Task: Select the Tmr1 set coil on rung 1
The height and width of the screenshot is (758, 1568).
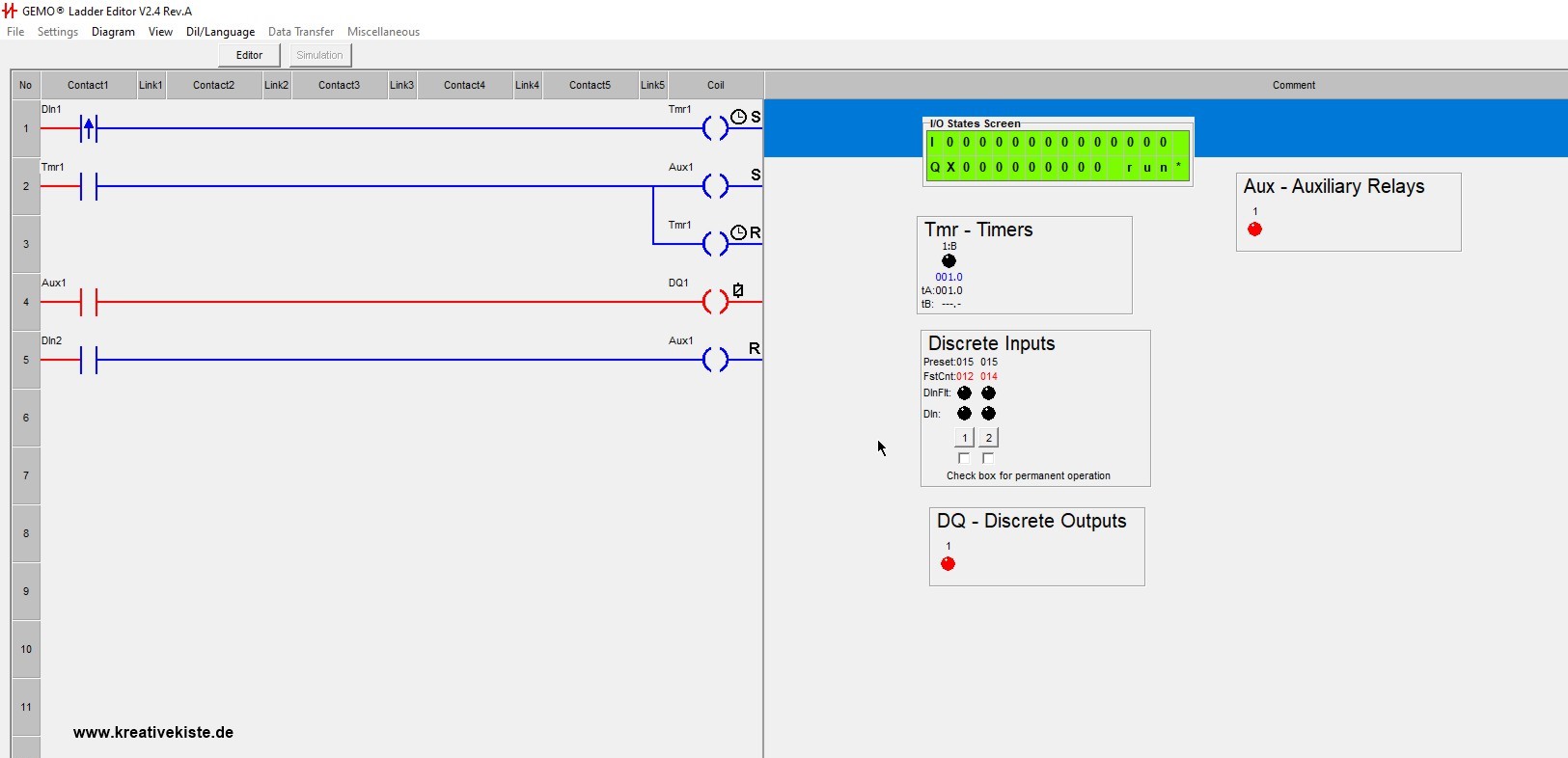Action: [715, 128]
